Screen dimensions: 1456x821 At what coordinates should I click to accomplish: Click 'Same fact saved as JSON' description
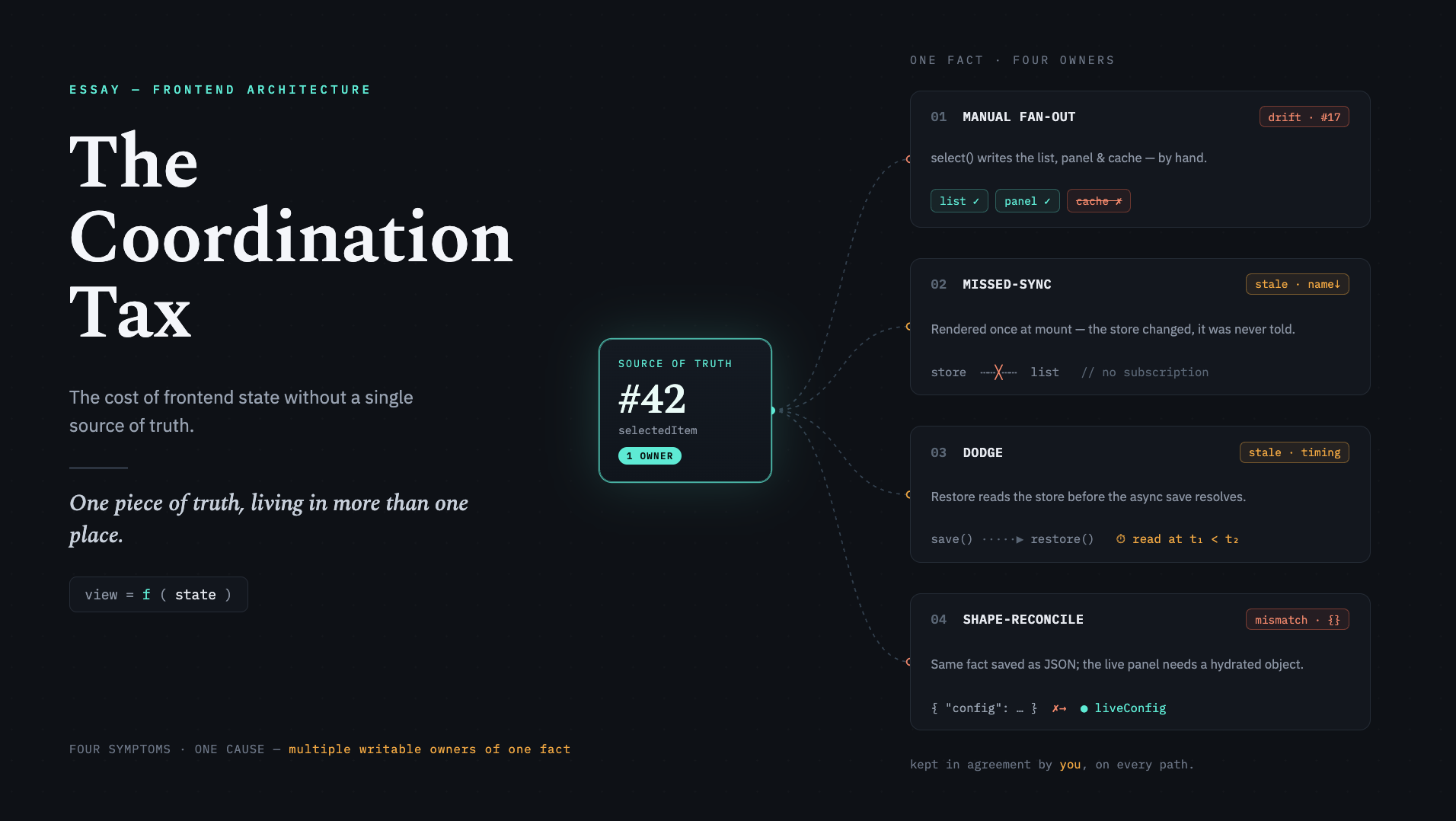[1117, 664]
